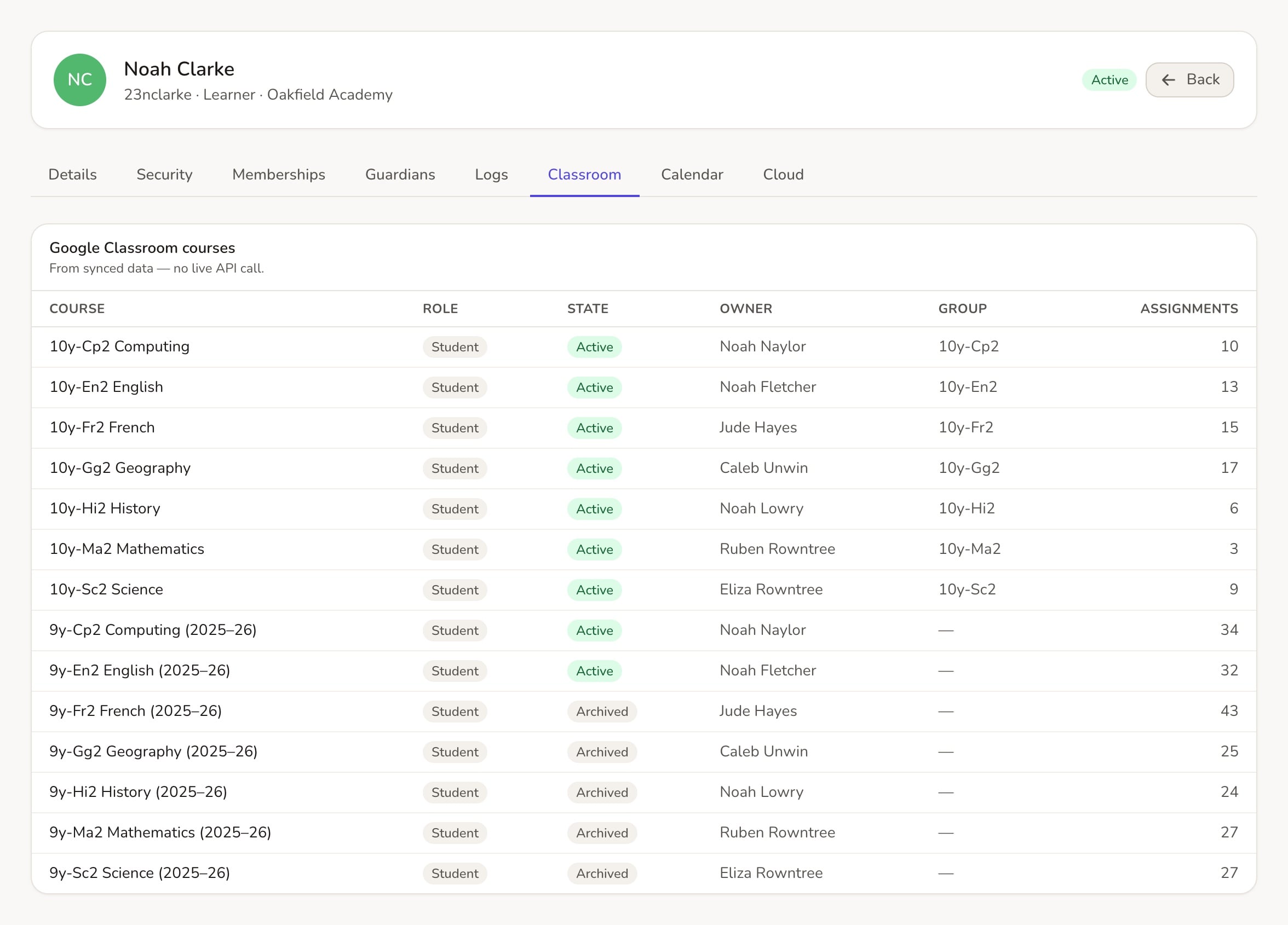Select the 10y-En2 English course name
Image resolution: width=1288 pixels, height=925 pixels.
[x=106, y=387]
